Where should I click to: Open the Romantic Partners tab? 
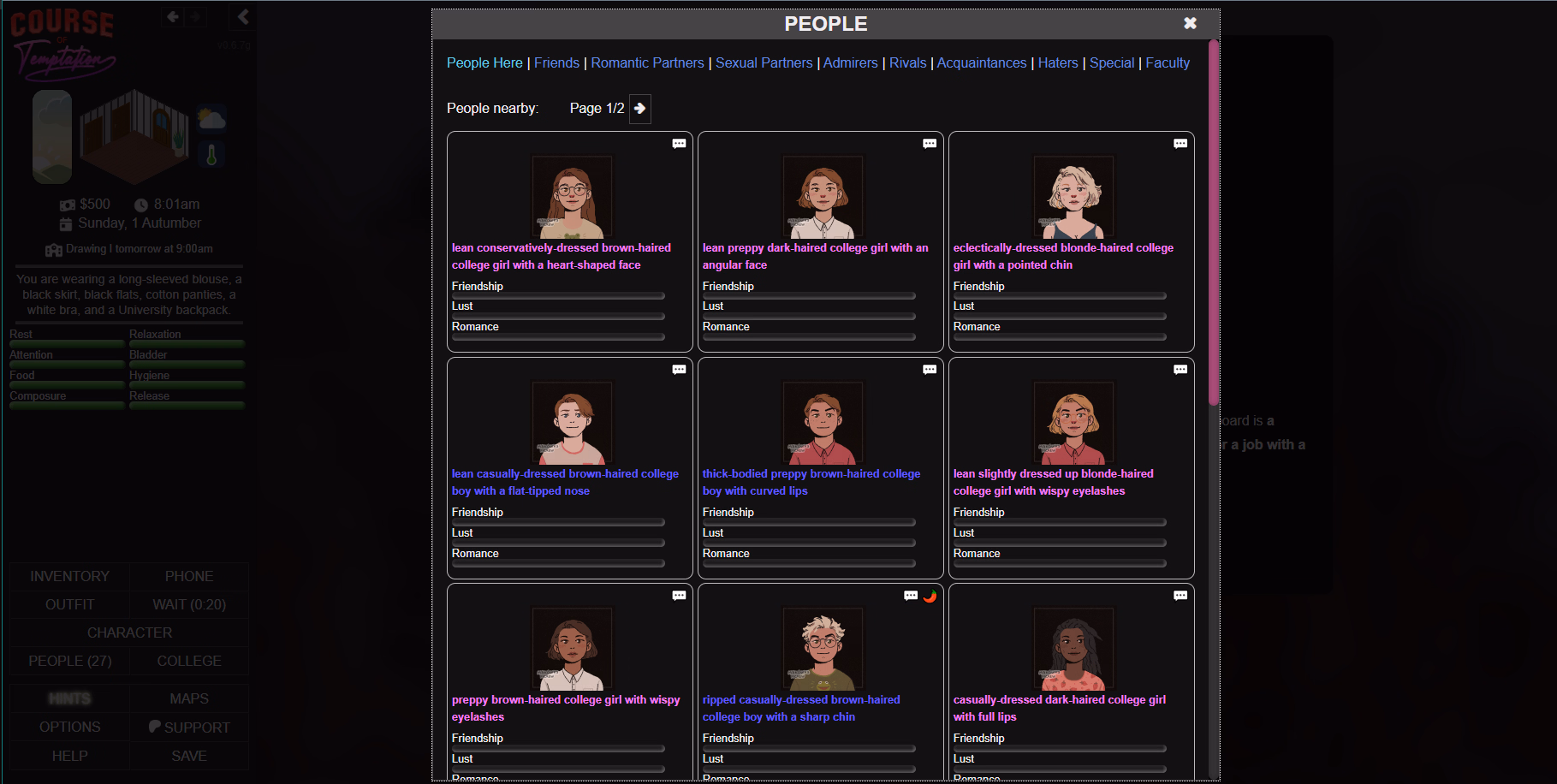647,63
